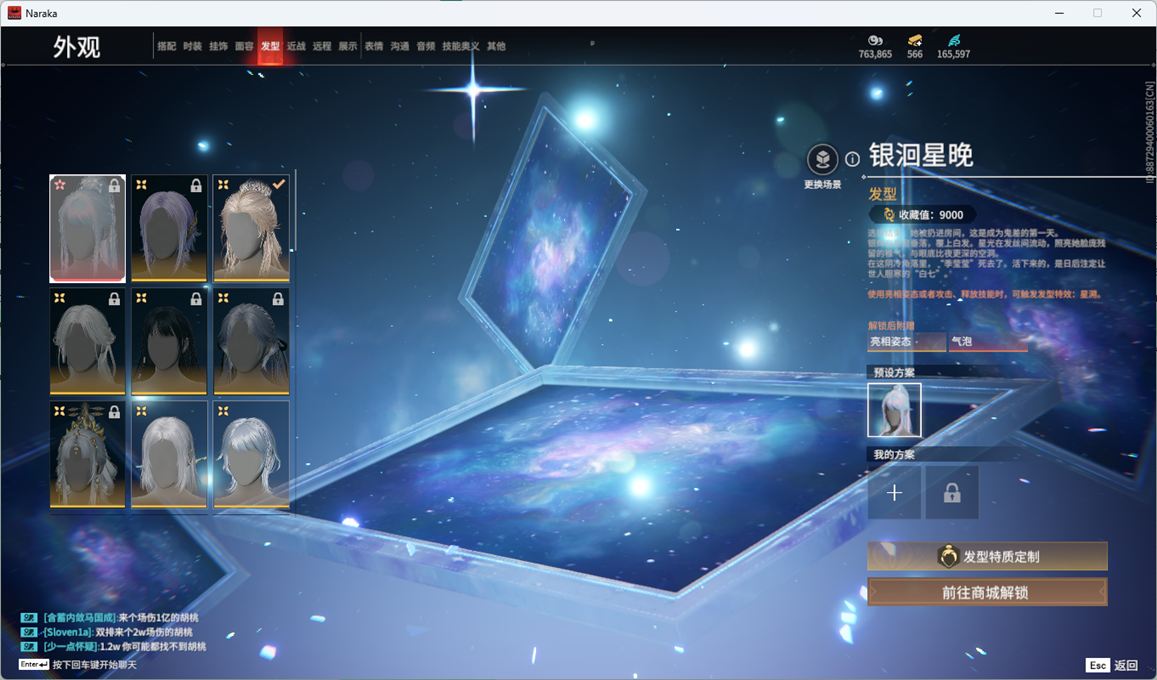Select the highlighted 发型 tab
Viewport: 1157px width, 680px height.
click(x=270, y=46)
